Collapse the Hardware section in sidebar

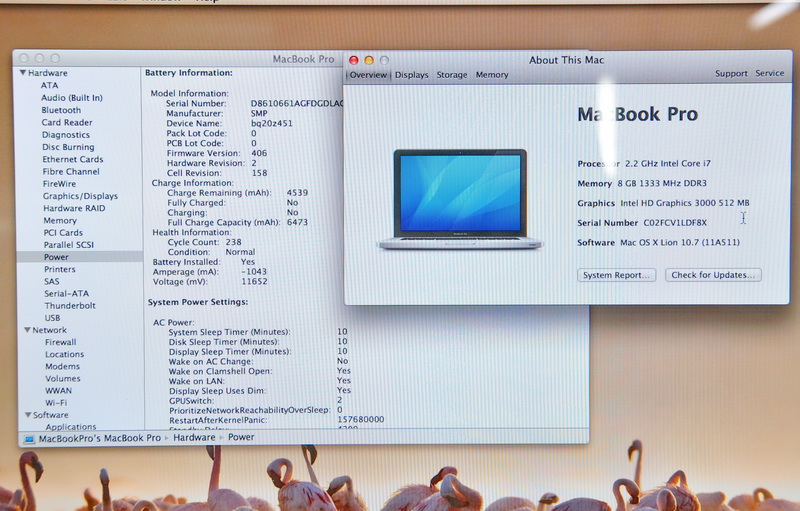pos(23,73)
